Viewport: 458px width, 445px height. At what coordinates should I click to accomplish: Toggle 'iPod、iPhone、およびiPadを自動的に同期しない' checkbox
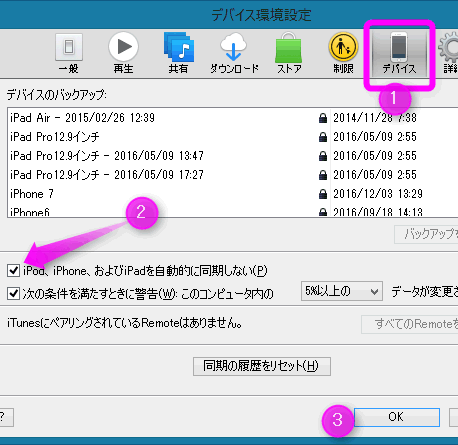click(x=13, y=270)
